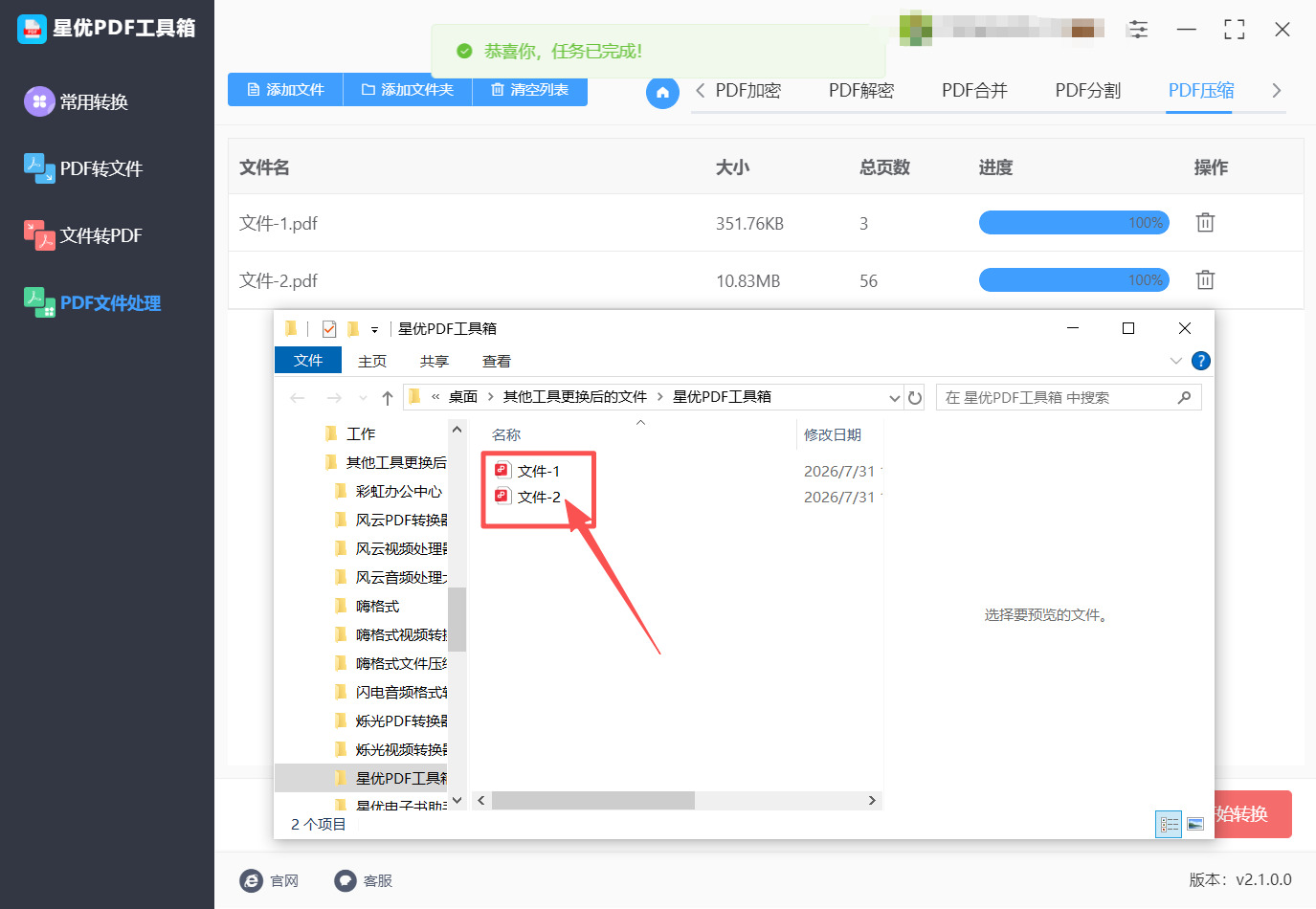Click navigation tree scroll down arrow
The width and height of the screenshot is (1316, 909).
point(457,800)
